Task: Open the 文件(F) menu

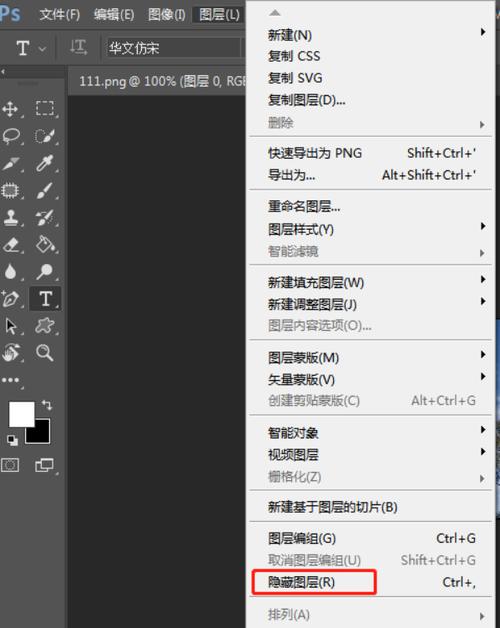Action: point(60,15)
